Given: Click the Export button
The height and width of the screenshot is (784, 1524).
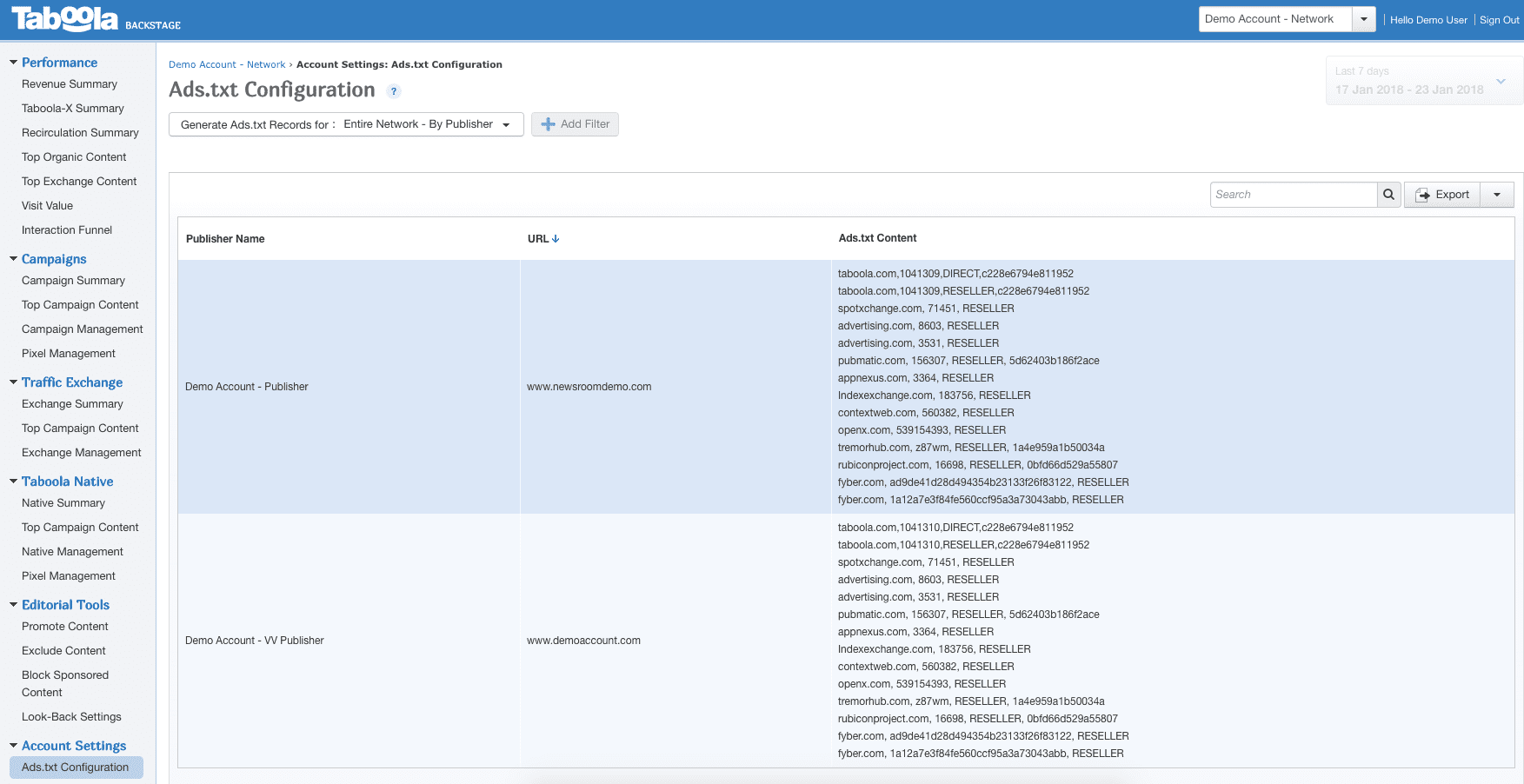Looking at the screenshot, I should coord(1442,195).
